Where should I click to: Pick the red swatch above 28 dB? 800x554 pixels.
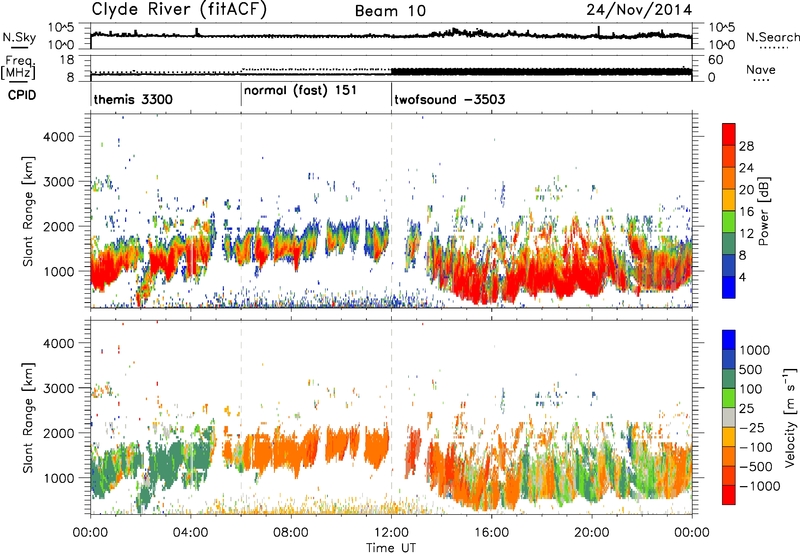point(729,134)
